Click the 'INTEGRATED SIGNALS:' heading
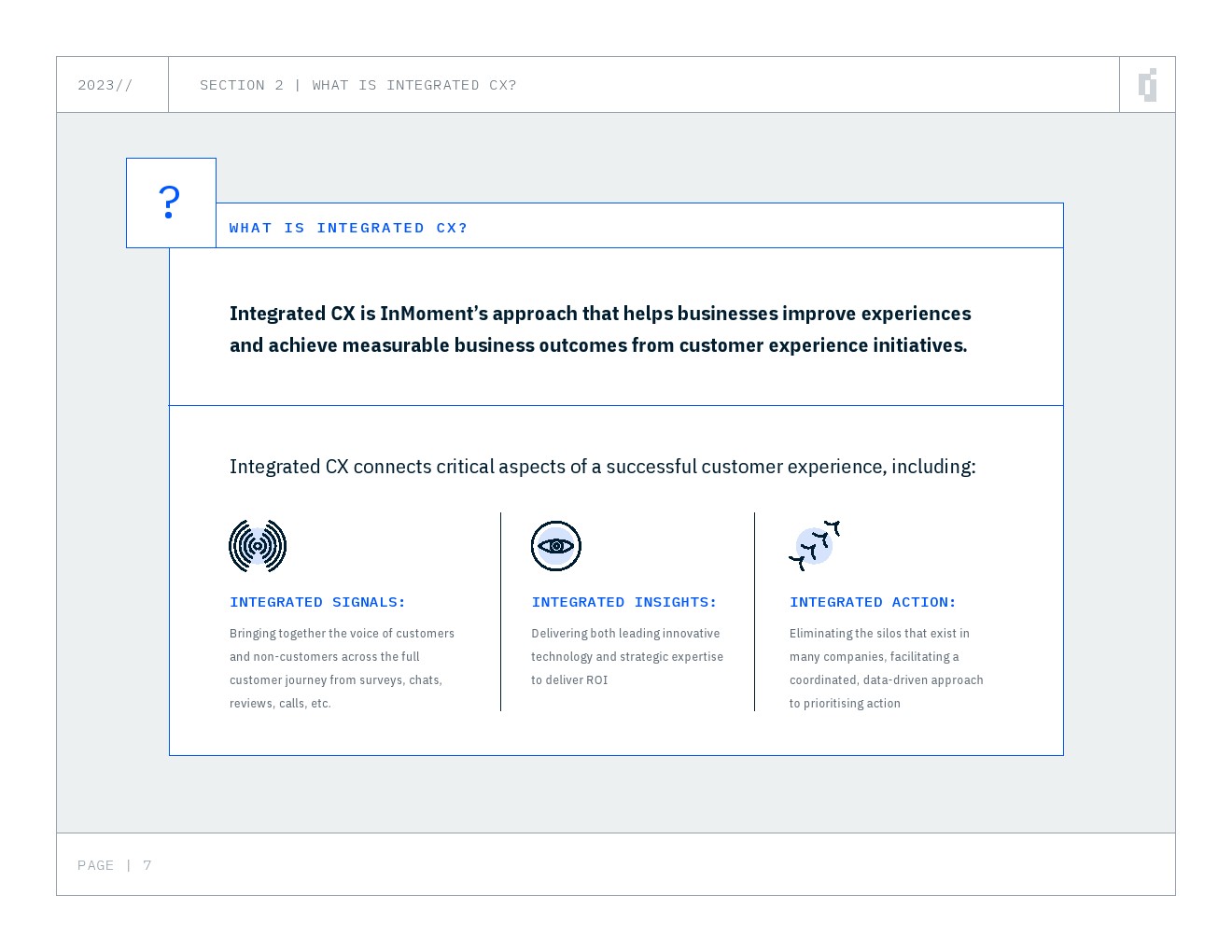 coord(317,602)
